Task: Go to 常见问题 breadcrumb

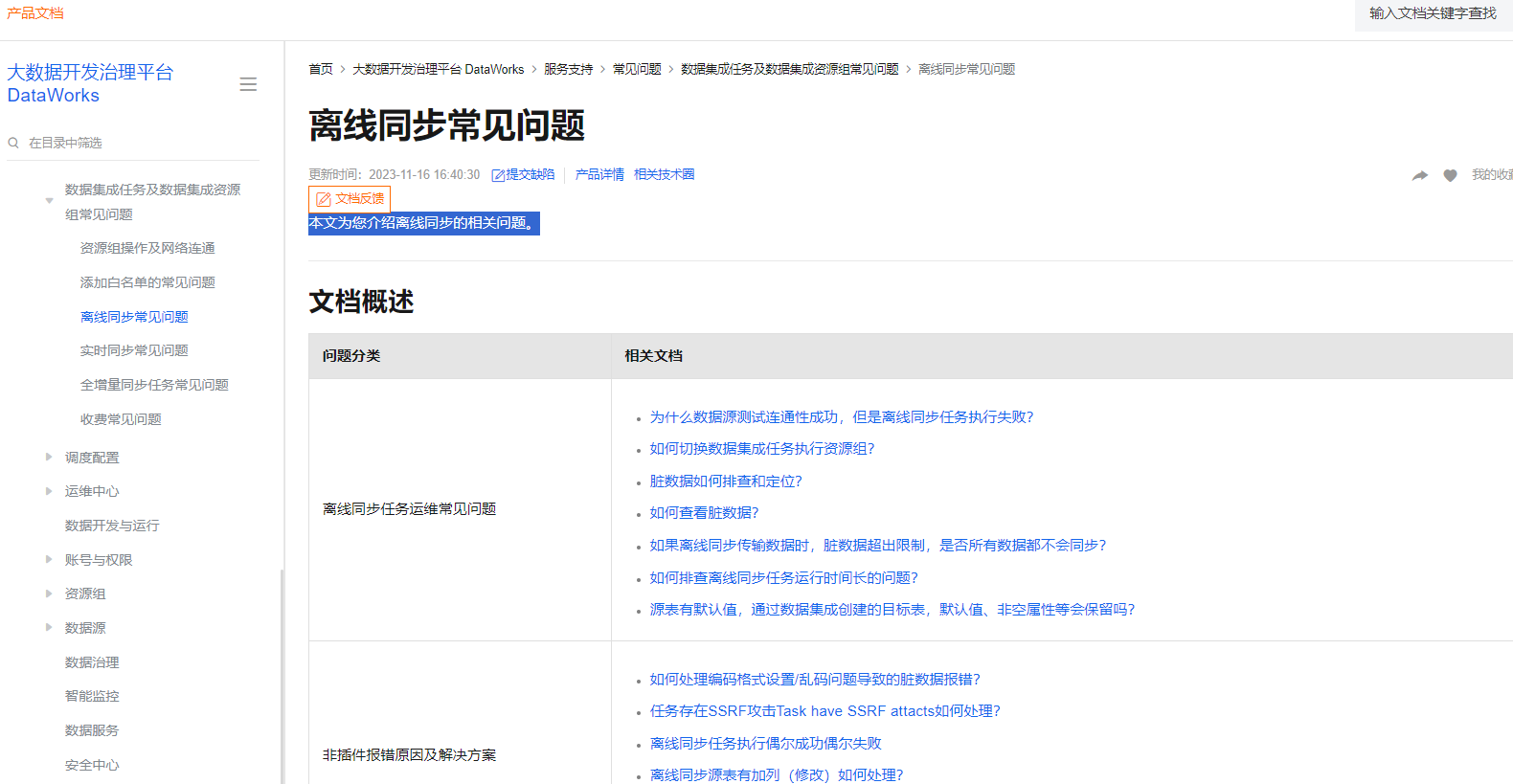Action: click(x=637, y=69)
